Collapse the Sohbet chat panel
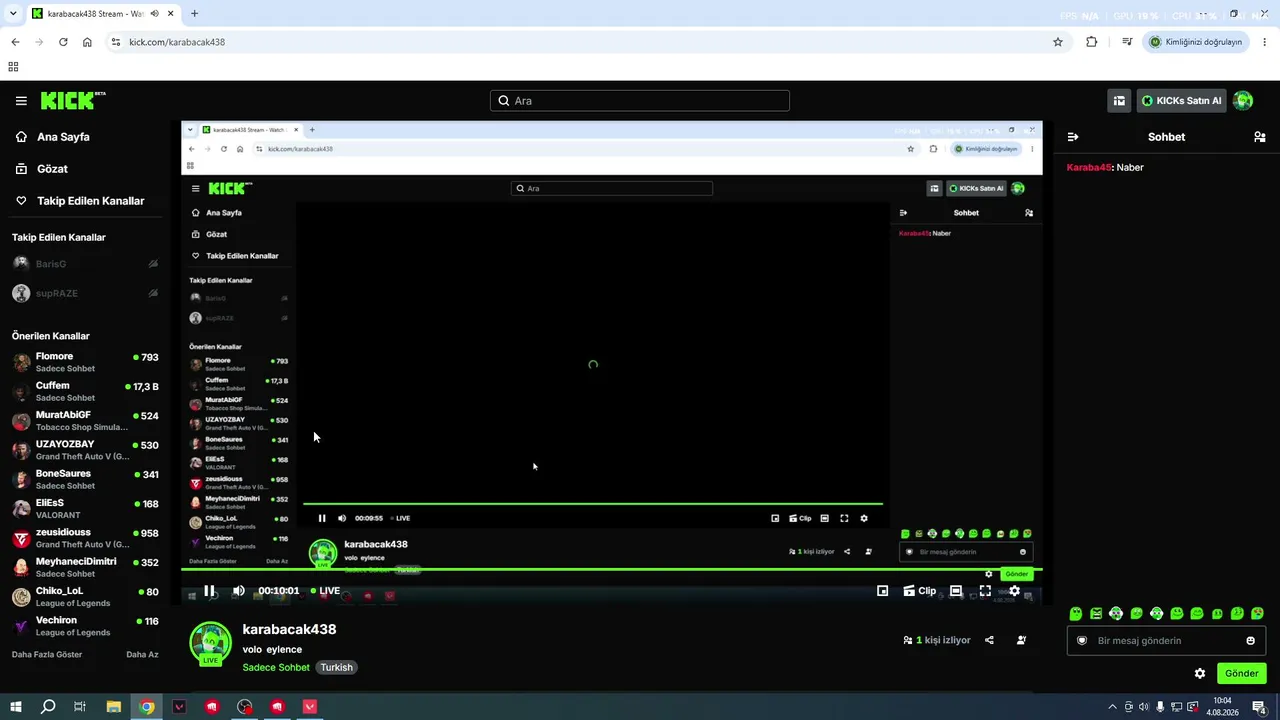 pos(1073,137)
